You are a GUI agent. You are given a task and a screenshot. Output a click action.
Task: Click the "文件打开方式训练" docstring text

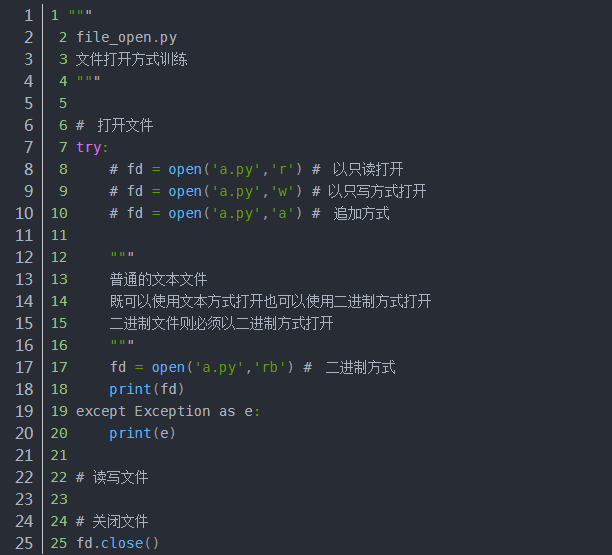132,59
